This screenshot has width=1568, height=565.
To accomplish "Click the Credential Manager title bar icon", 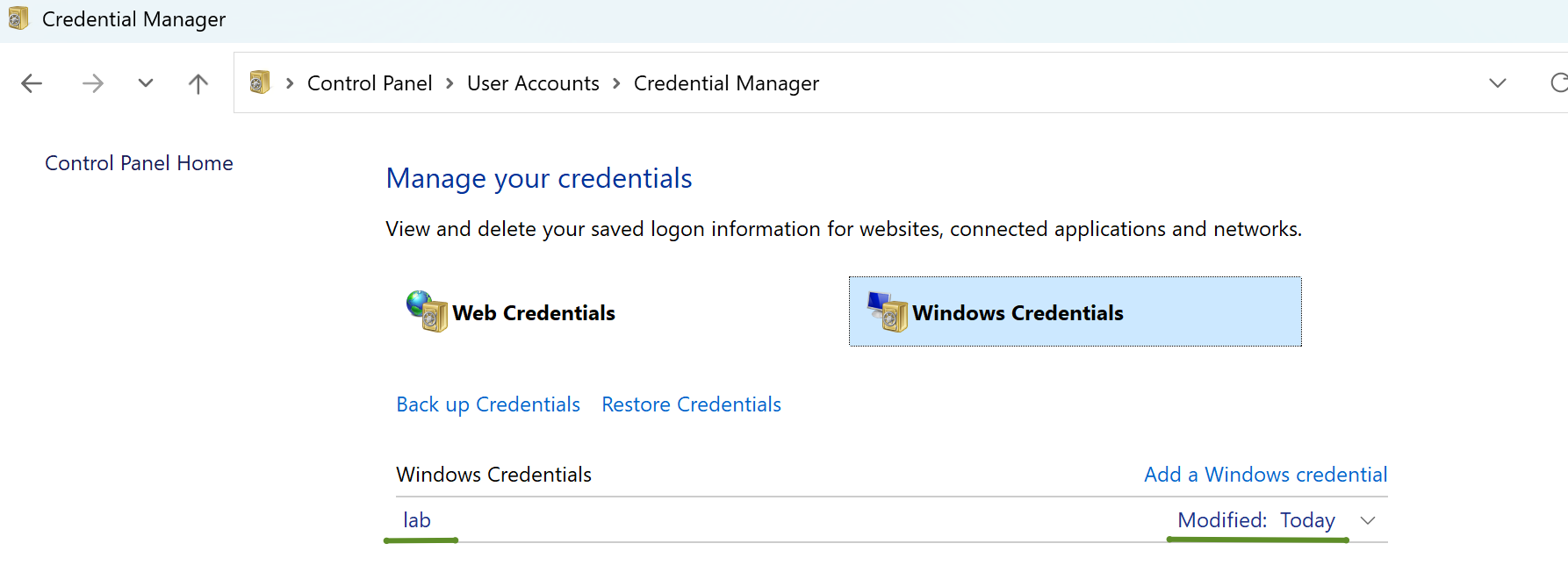I will point(18,18).
